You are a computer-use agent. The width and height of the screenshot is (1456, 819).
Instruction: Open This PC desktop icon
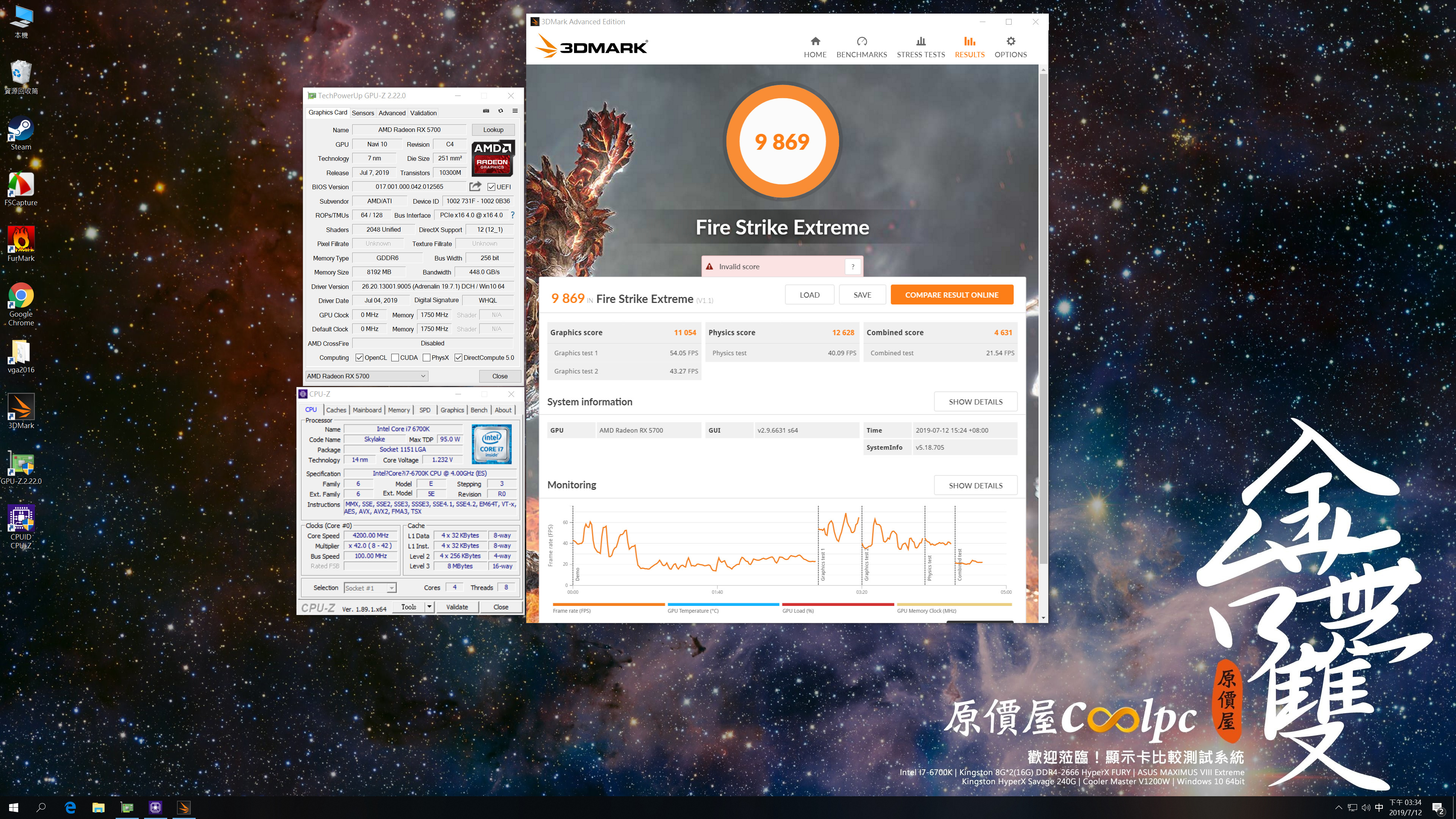pos(21,23)
